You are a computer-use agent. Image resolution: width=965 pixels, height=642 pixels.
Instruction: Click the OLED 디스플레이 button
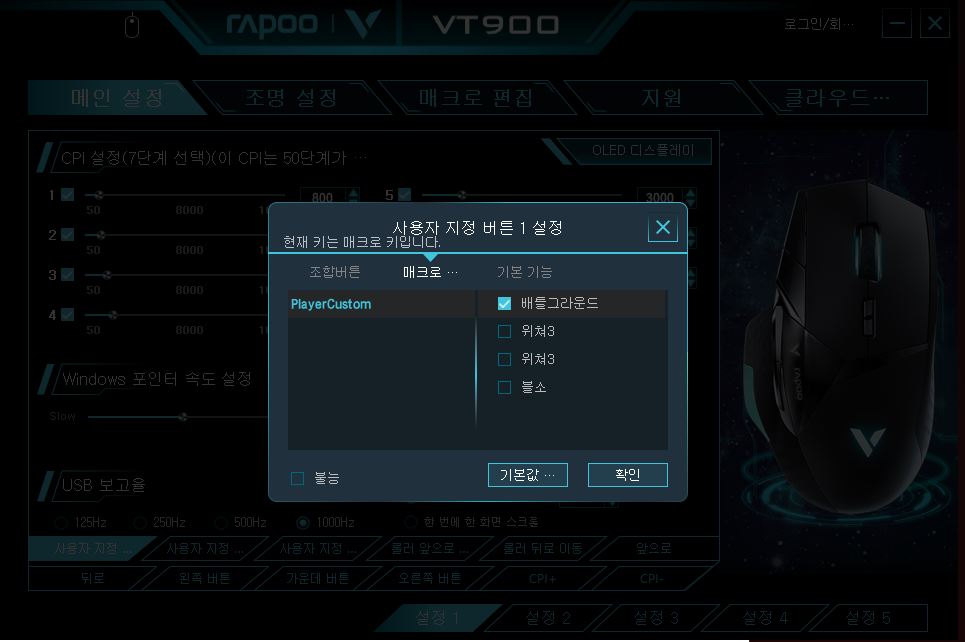[x=643, y=151]
